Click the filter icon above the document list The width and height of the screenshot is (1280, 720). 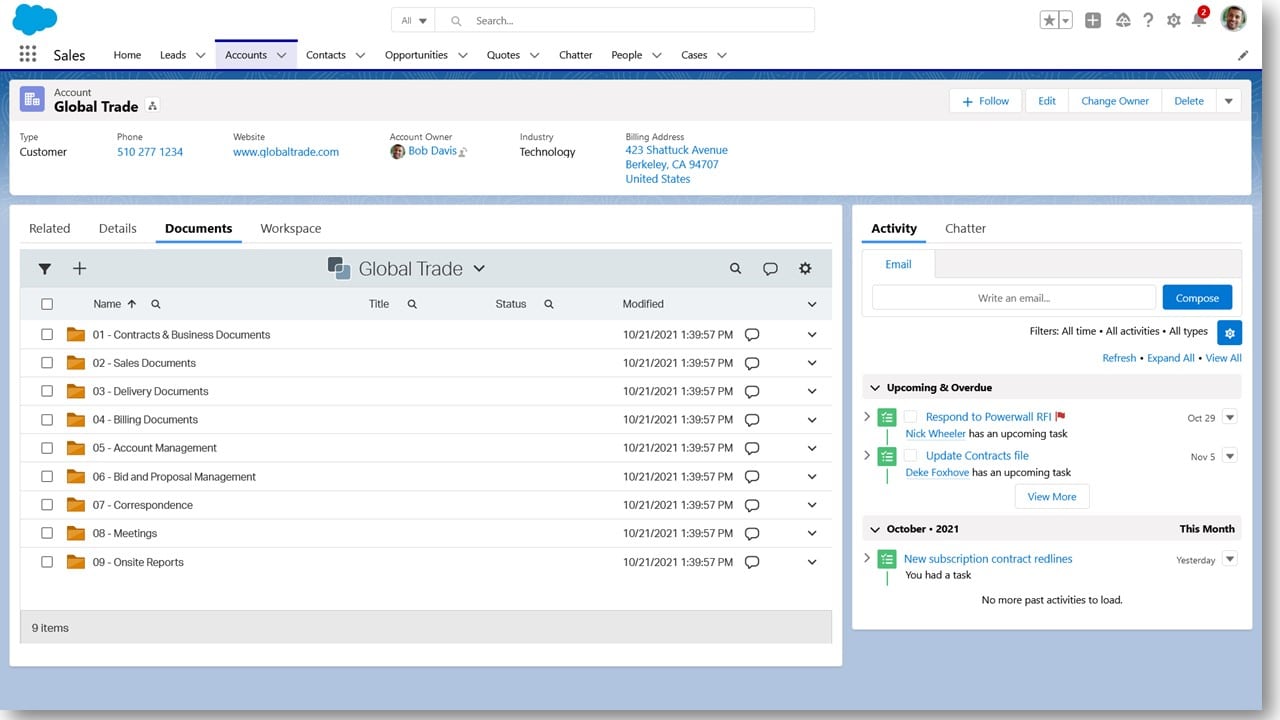[45, 268]
